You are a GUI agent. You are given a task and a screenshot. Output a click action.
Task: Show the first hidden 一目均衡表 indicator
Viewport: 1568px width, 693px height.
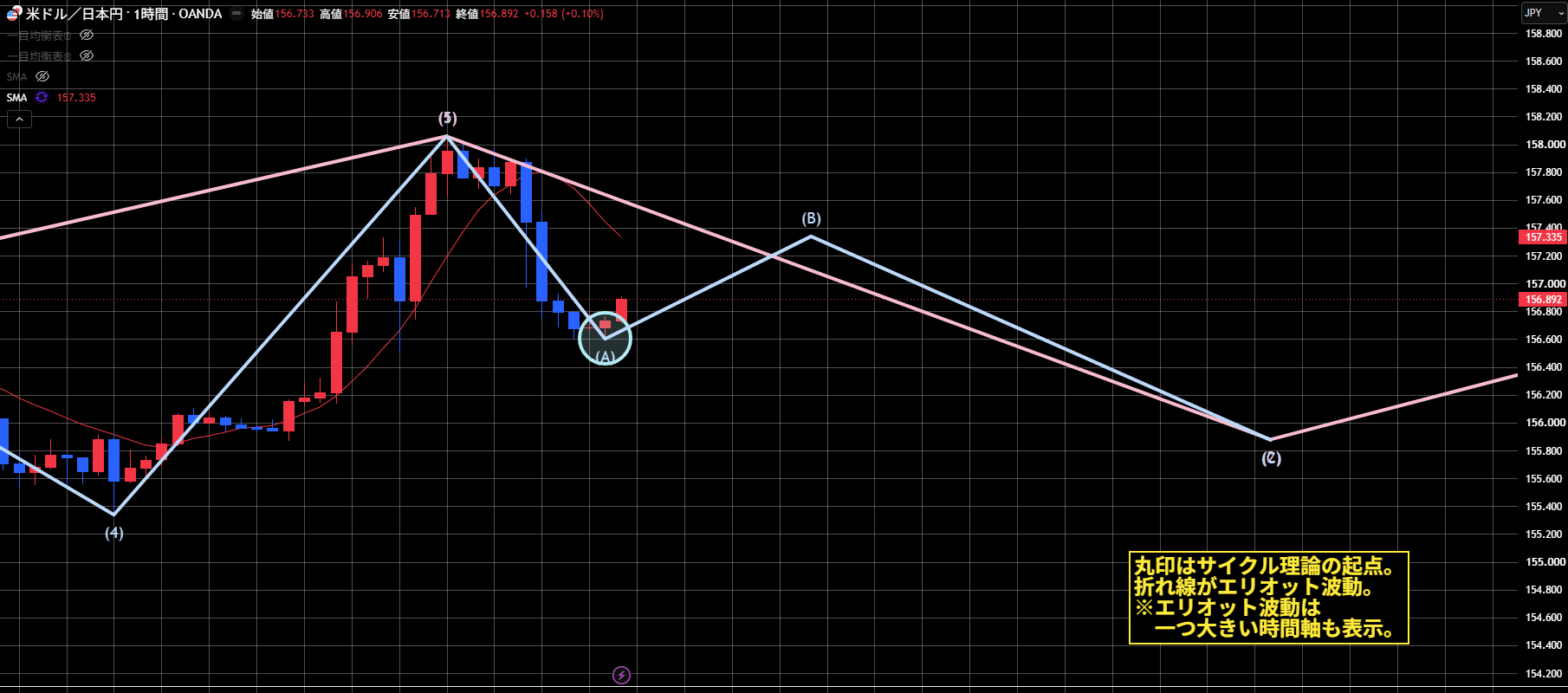pos(87,36)
